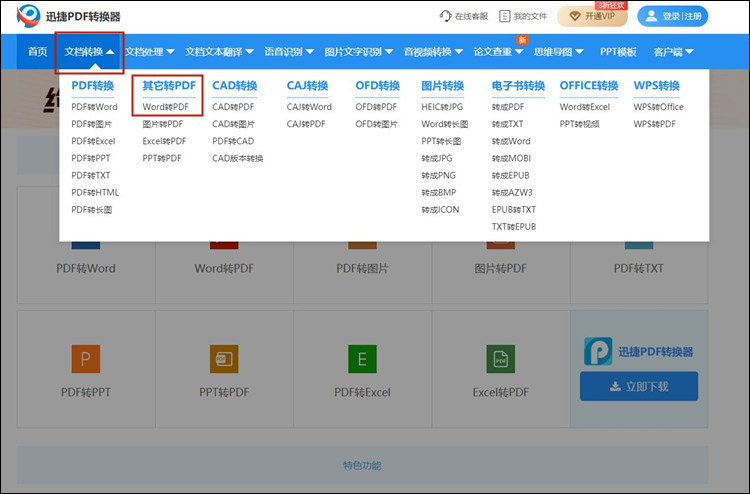Select CAJ转Word entry
The width and height of the screenshot is (750, 494).
(309, 107)
